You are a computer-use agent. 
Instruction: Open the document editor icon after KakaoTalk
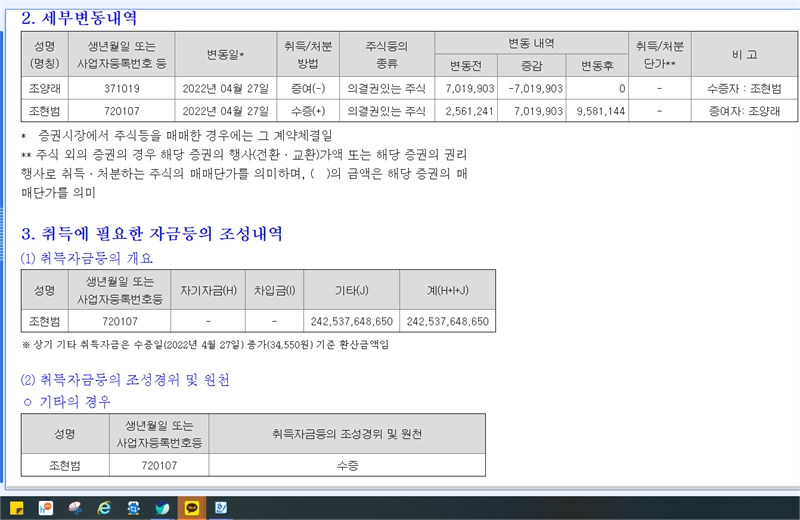221,508
